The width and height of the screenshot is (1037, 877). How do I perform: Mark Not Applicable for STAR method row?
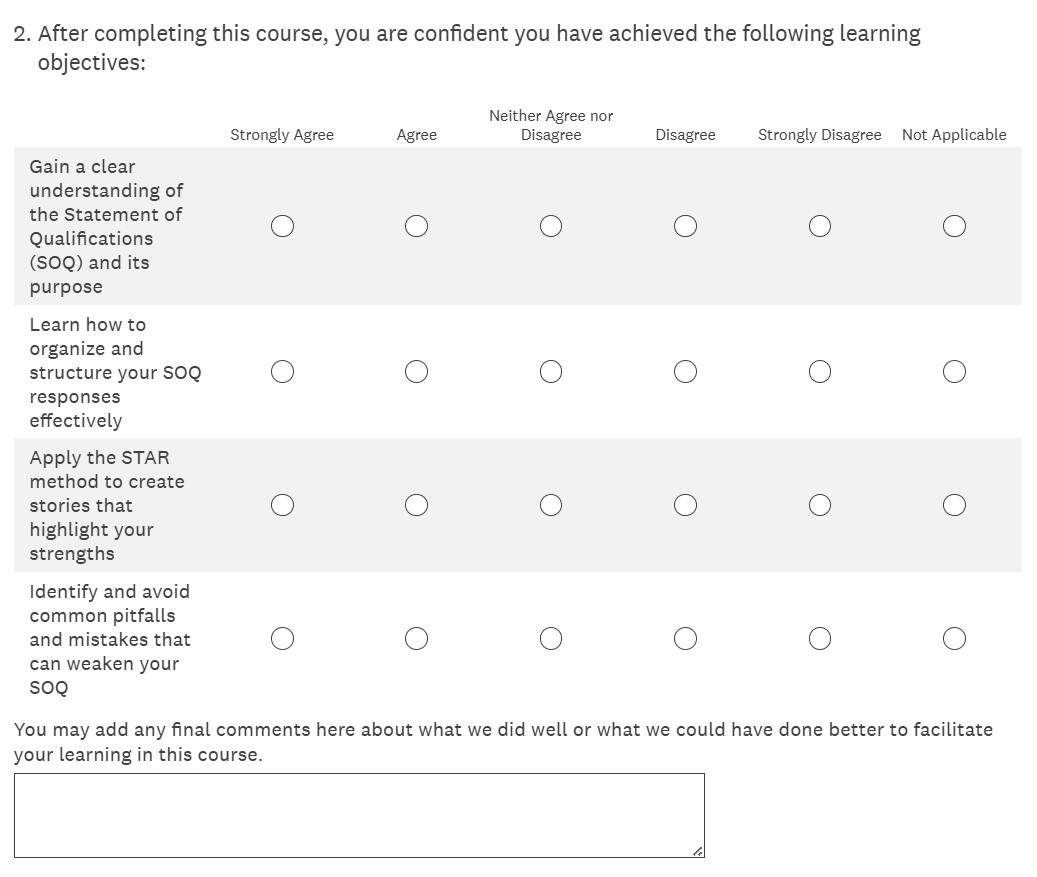coord(954,505)
